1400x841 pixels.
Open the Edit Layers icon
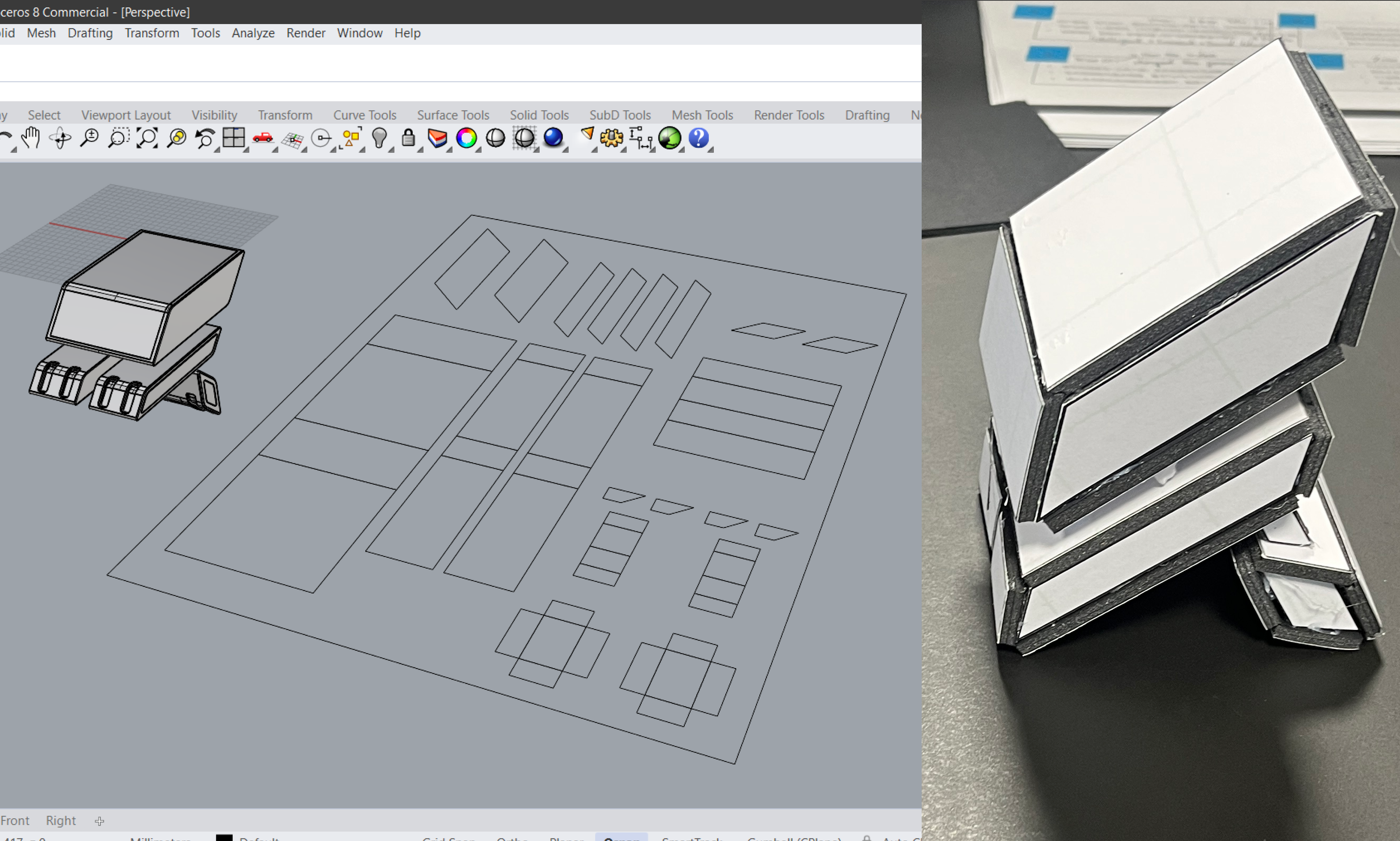click(437, 138)
